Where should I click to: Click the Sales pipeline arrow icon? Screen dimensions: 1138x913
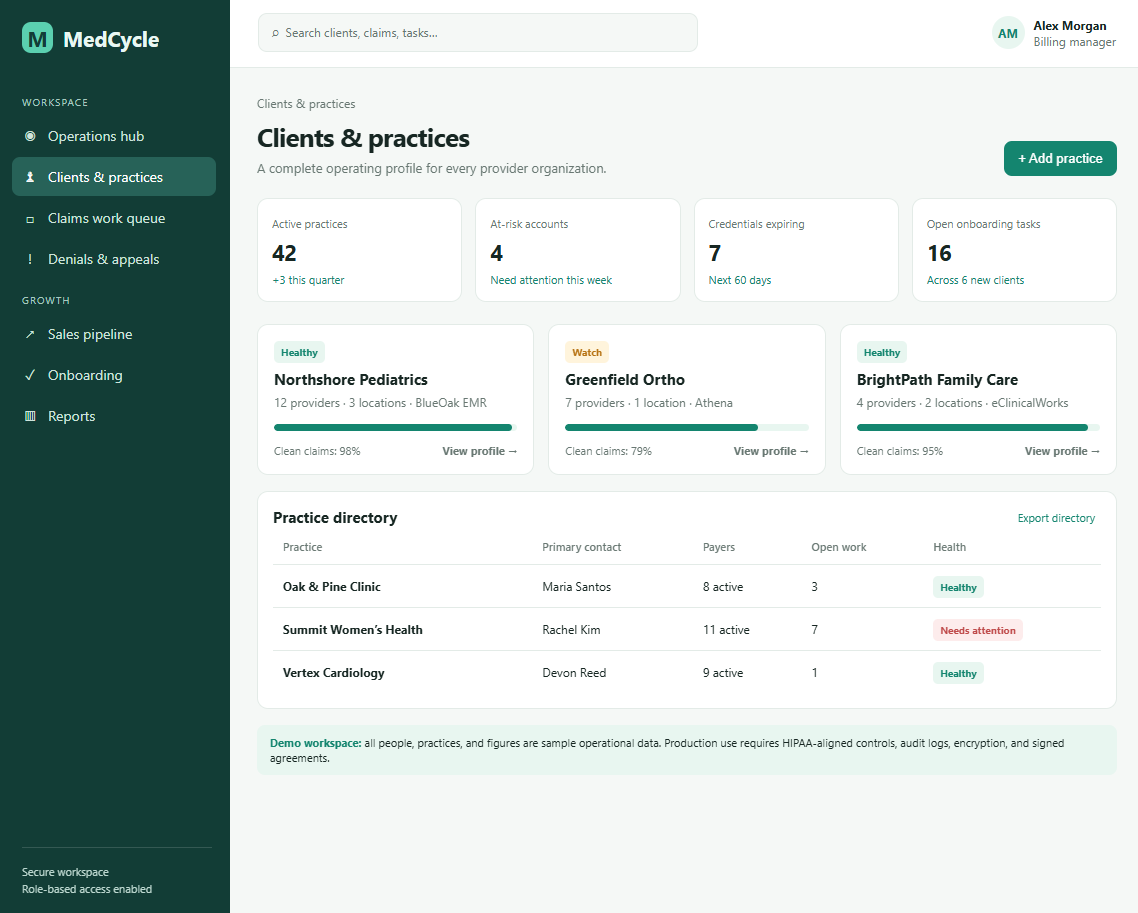tap(30, 335)
